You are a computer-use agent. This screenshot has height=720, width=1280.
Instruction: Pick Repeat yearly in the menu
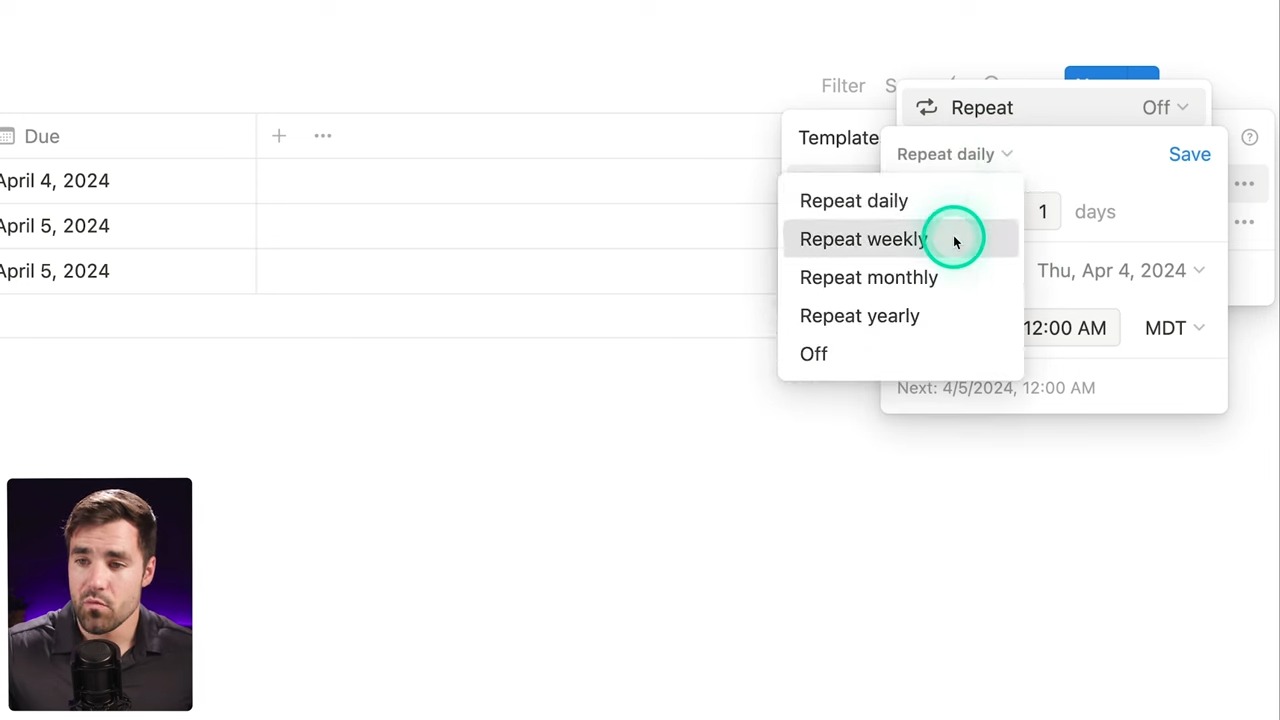click(859, 316)
